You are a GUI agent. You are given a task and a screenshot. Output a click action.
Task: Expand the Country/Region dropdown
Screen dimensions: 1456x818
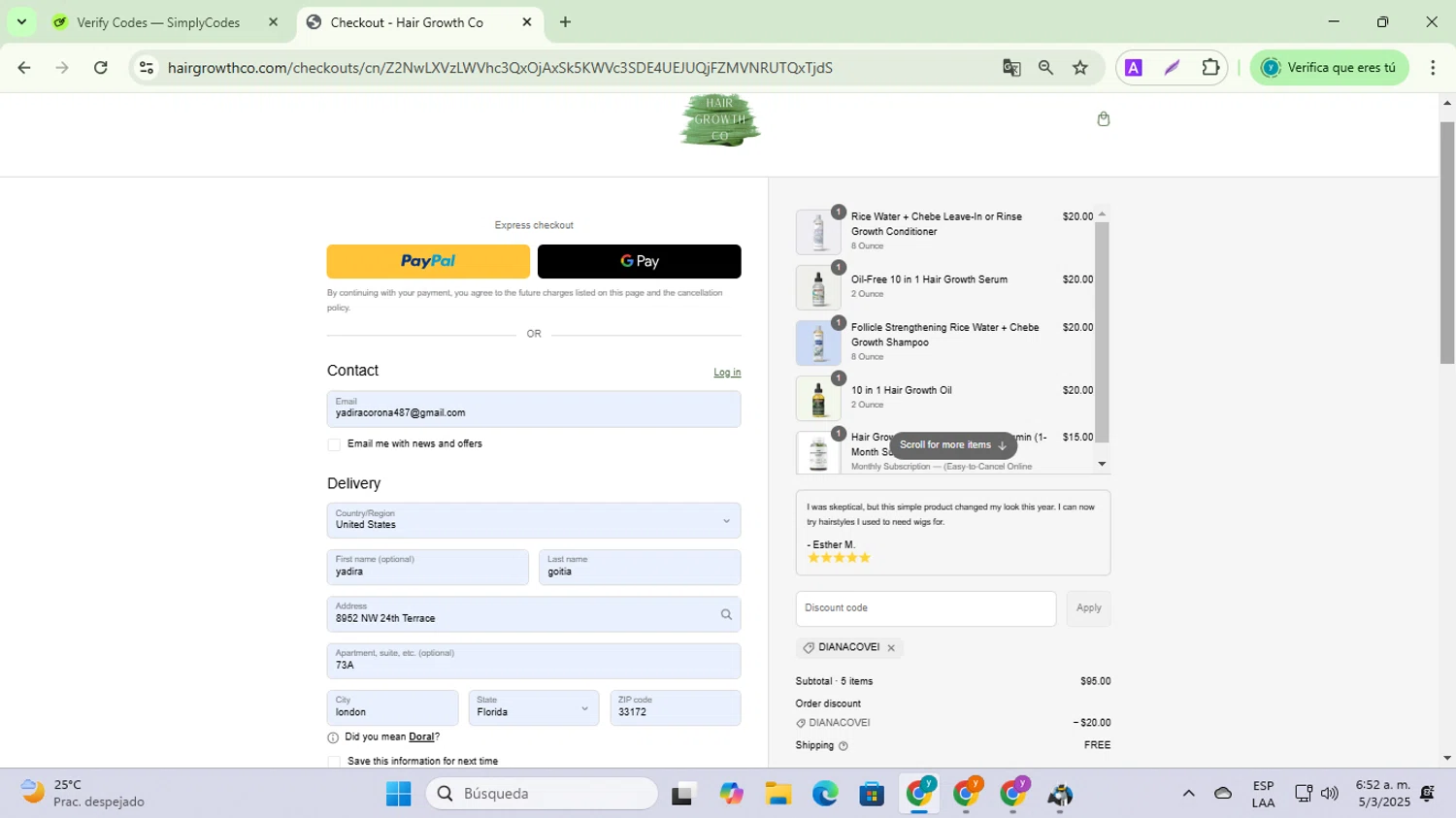pos(534,520)
